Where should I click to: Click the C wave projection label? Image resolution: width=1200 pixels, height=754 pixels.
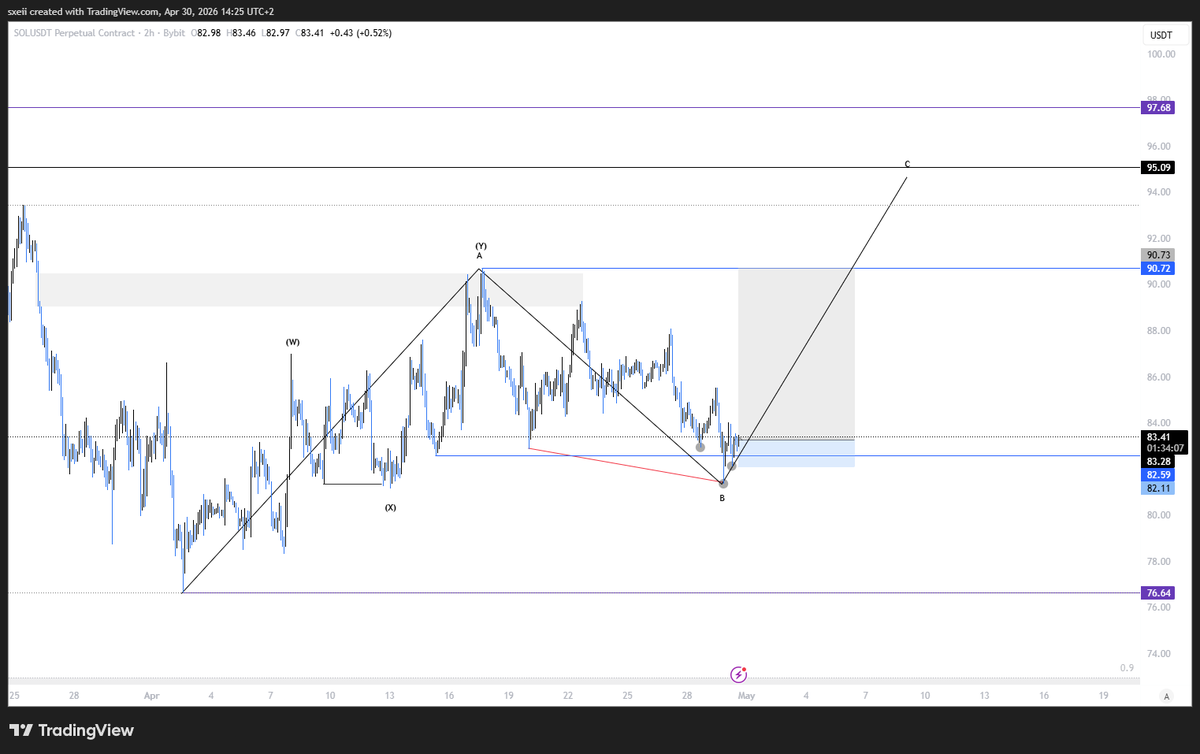[907, 164]
